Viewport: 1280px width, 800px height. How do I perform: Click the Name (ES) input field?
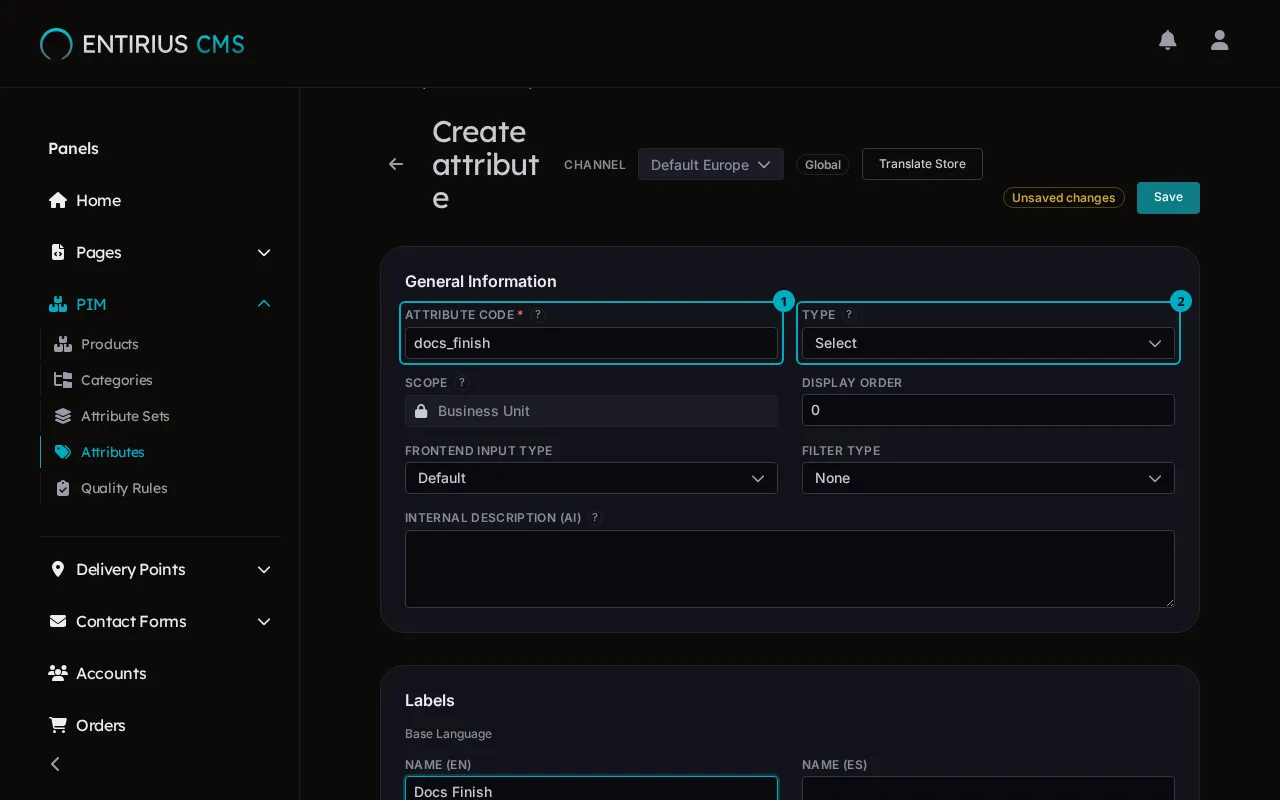[x=988, y=789]
